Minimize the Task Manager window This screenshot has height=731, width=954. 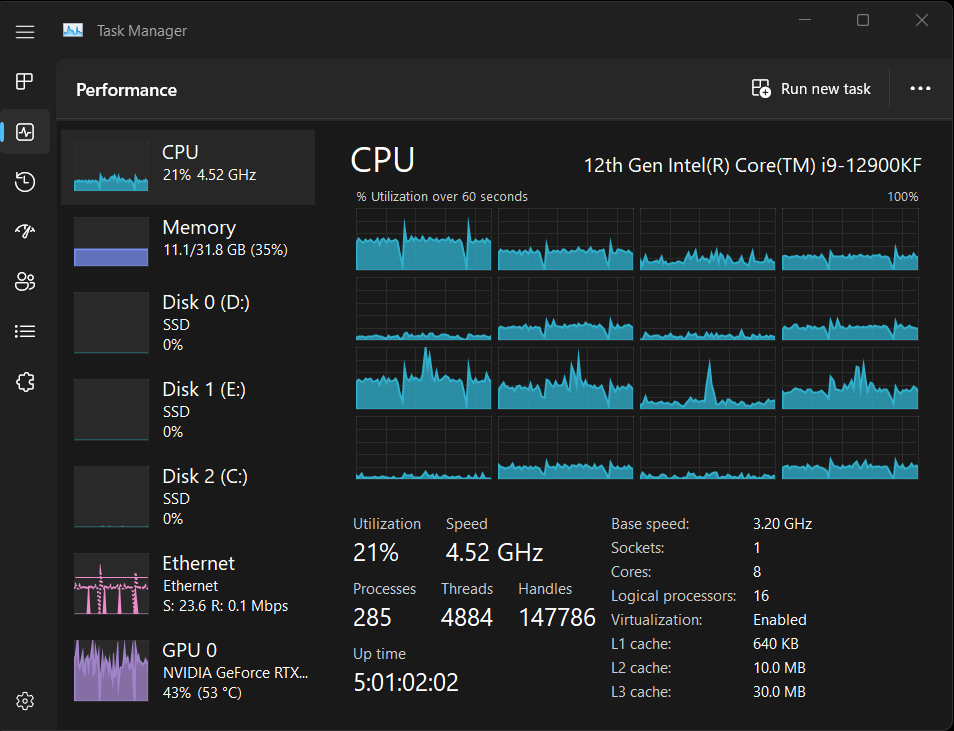tap(805, 20)
